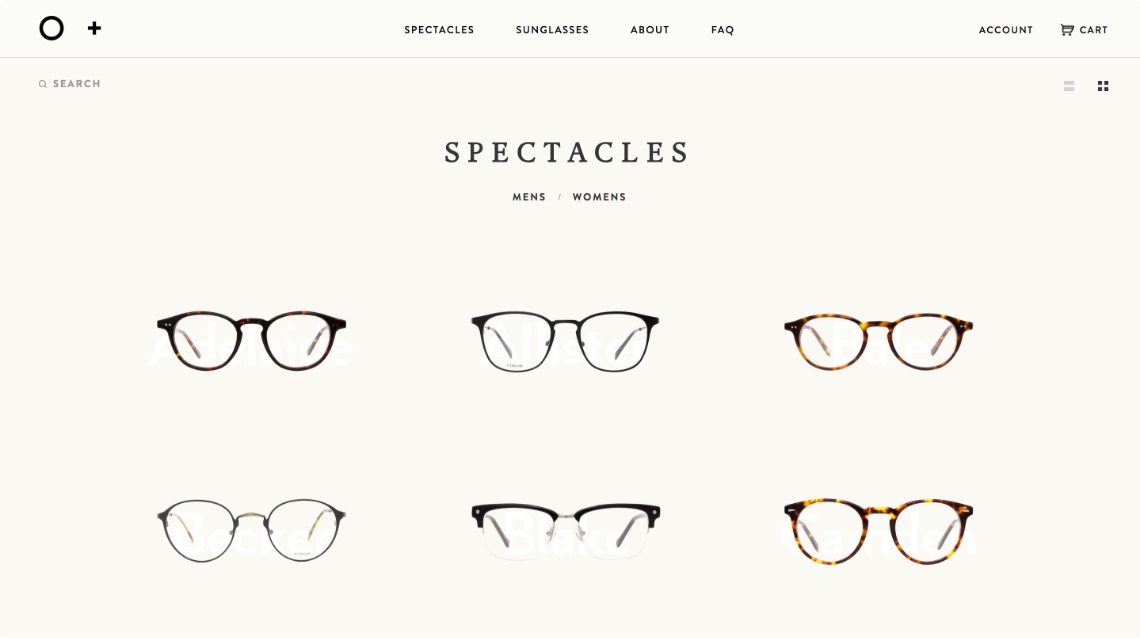Select the Blake browline glasses
This screenshot has height=638, width=1140.
pyautogui.click(x=566, y=530)
